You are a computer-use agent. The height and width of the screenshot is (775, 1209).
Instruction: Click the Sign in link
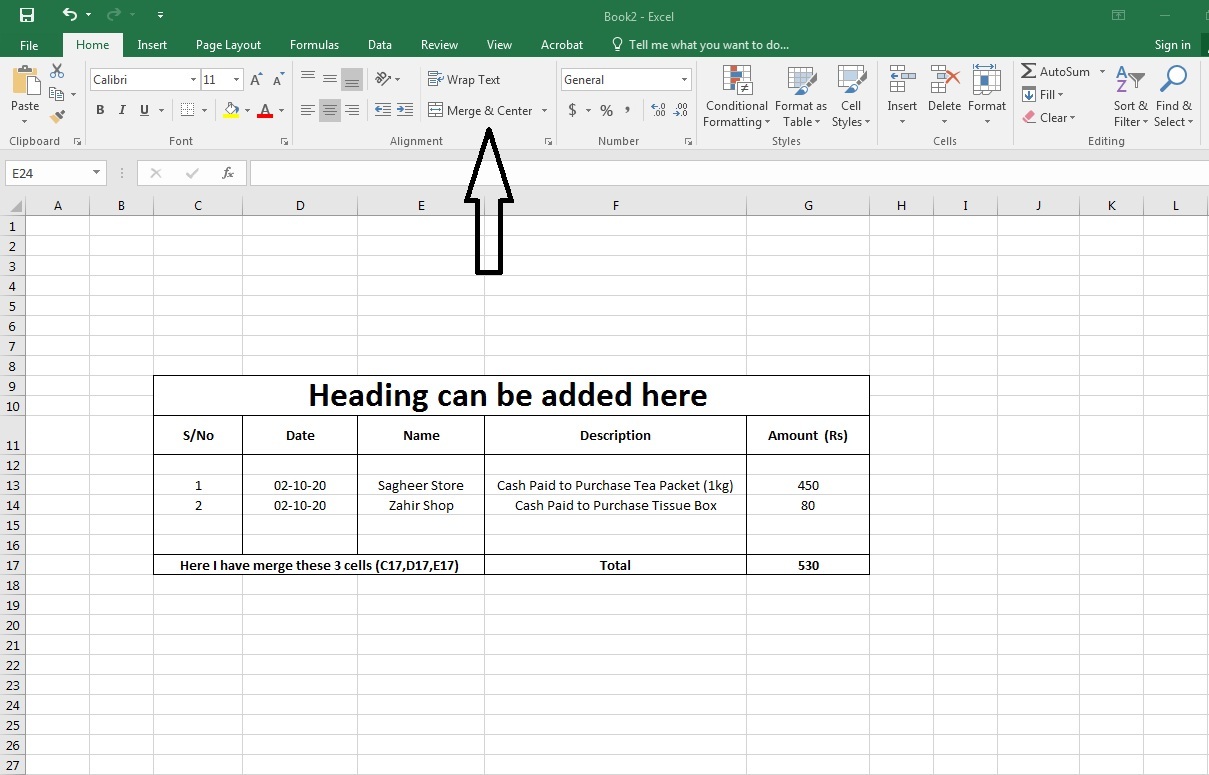(1172, 45)
